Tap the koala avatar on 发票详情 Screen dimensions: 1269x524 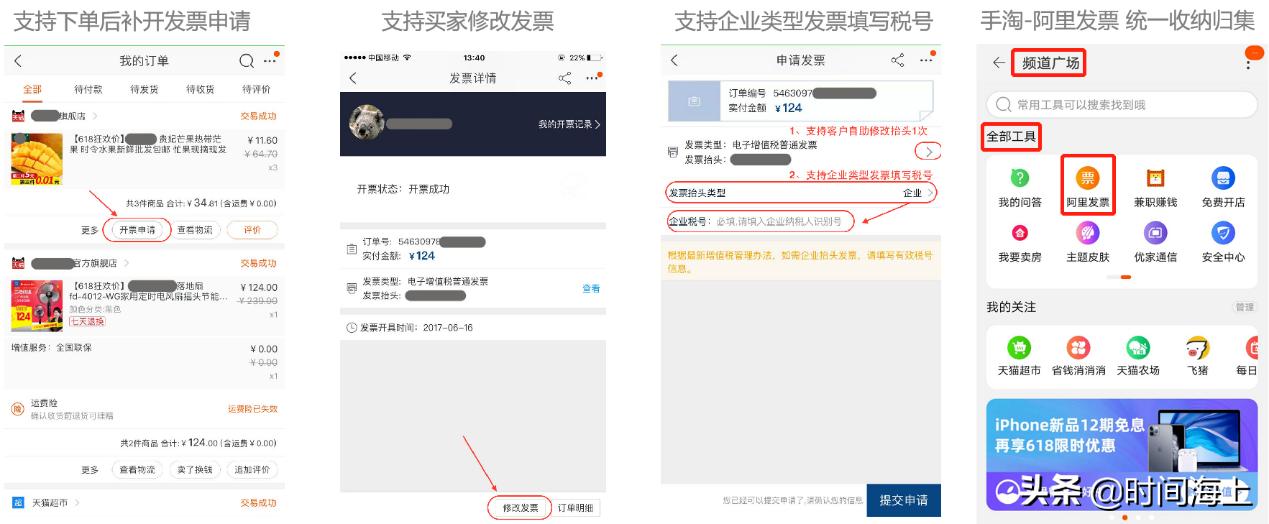pyautogui.click(x=366, y=122)
